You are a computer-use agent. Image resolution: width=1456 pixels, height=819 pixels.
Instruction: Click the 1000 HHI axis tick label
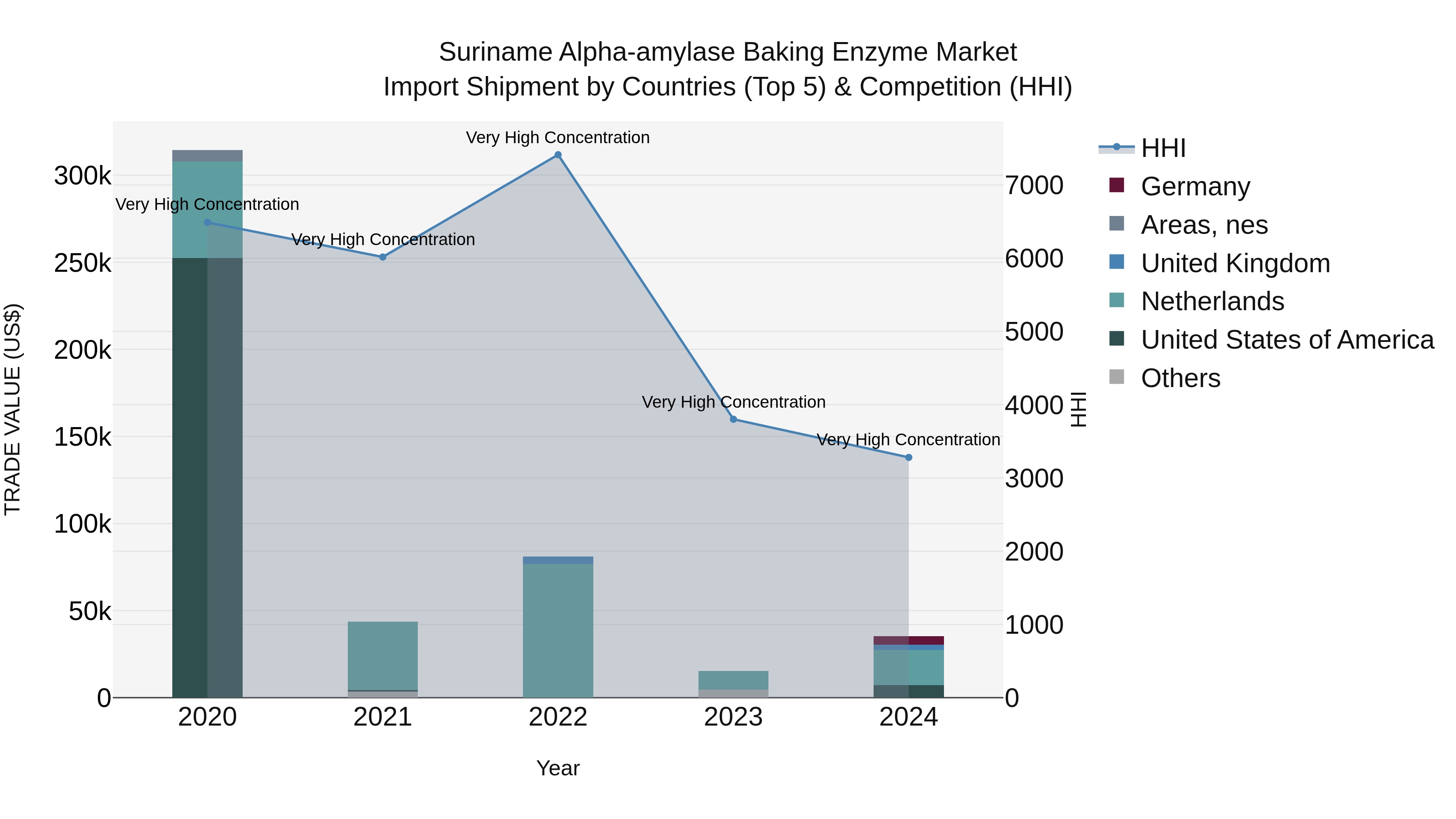pyautogui.click(x=1034, y=624)
